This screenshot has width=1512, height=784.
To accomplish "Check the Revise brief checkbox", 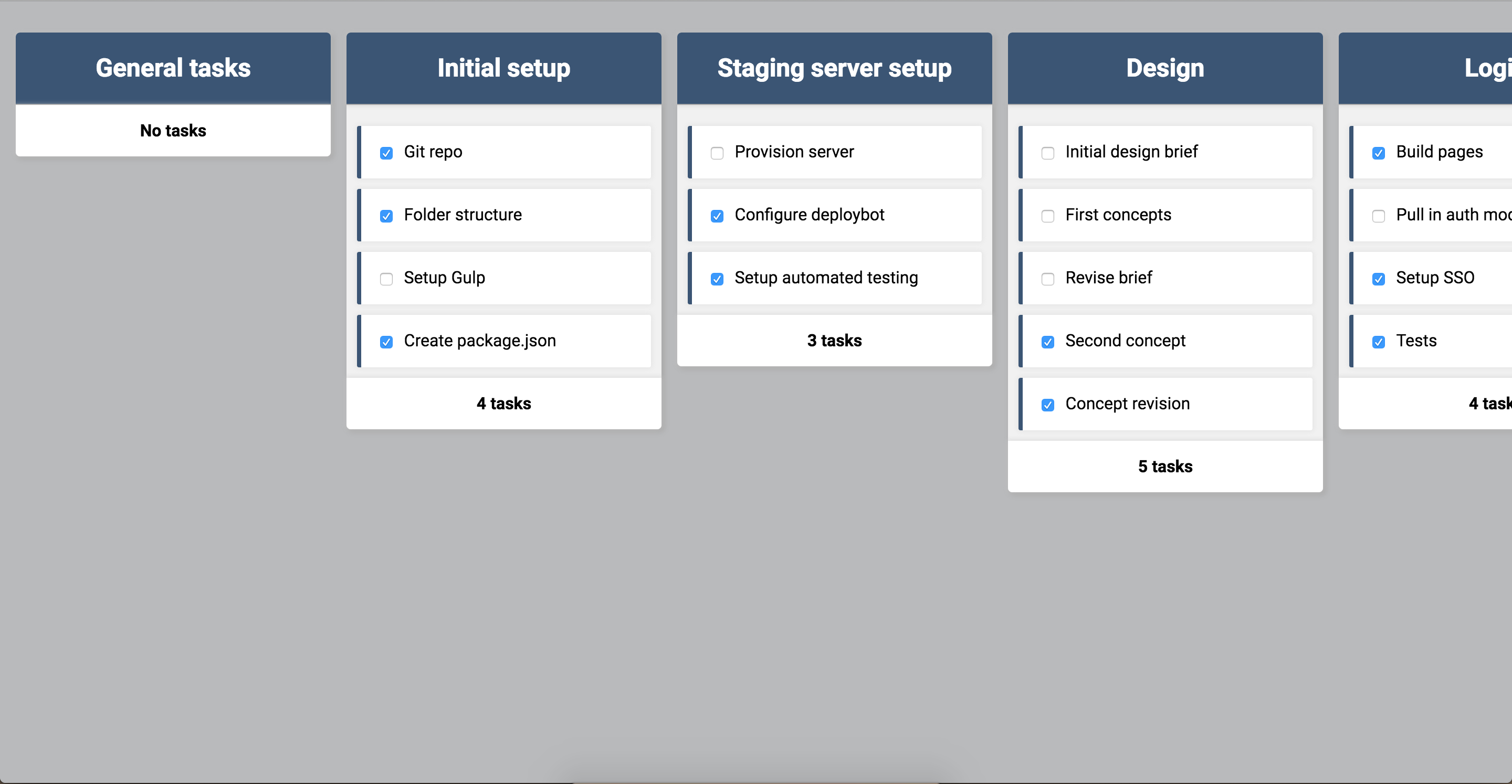I will [x=1048, y=279].
